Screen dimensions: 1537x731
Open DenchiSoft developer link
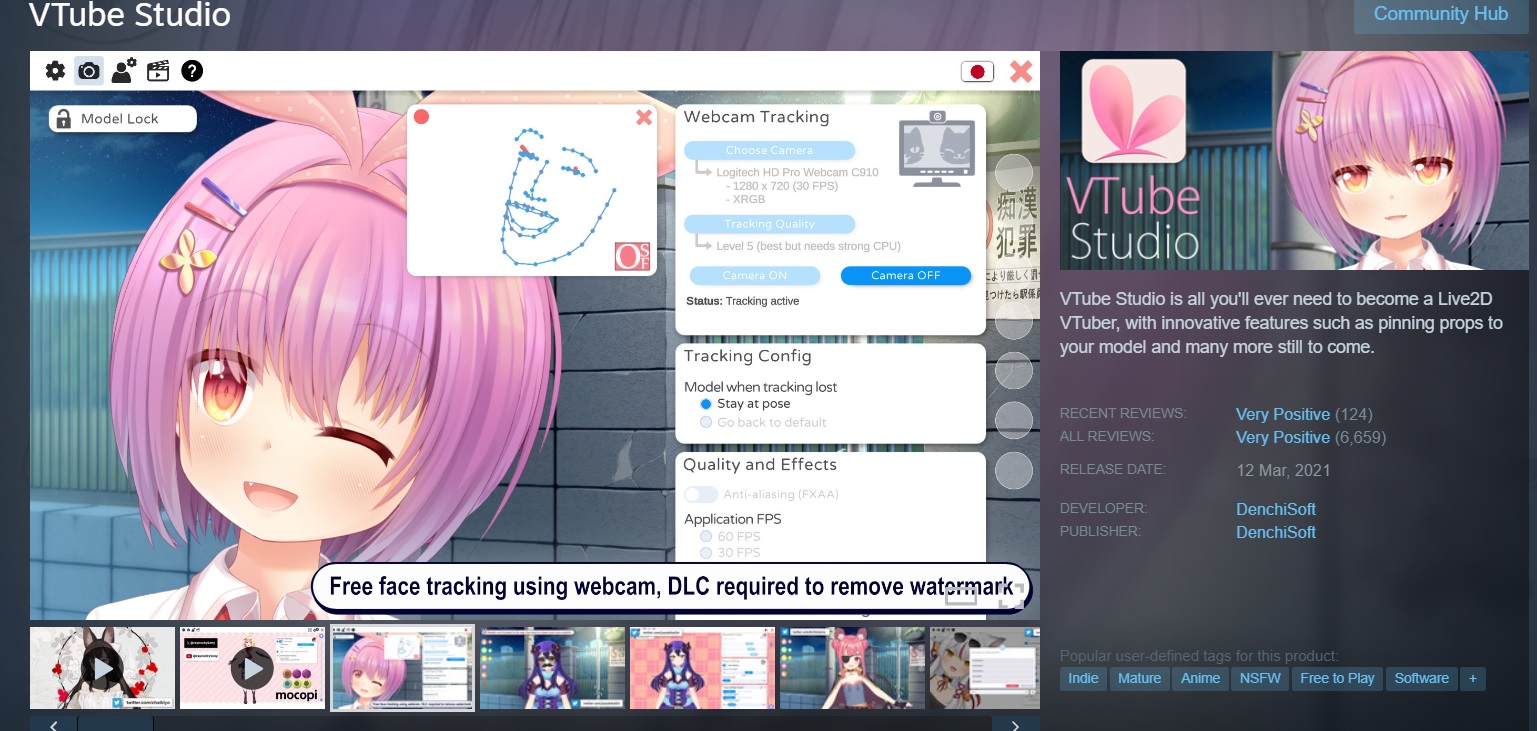pos(1276,509)
